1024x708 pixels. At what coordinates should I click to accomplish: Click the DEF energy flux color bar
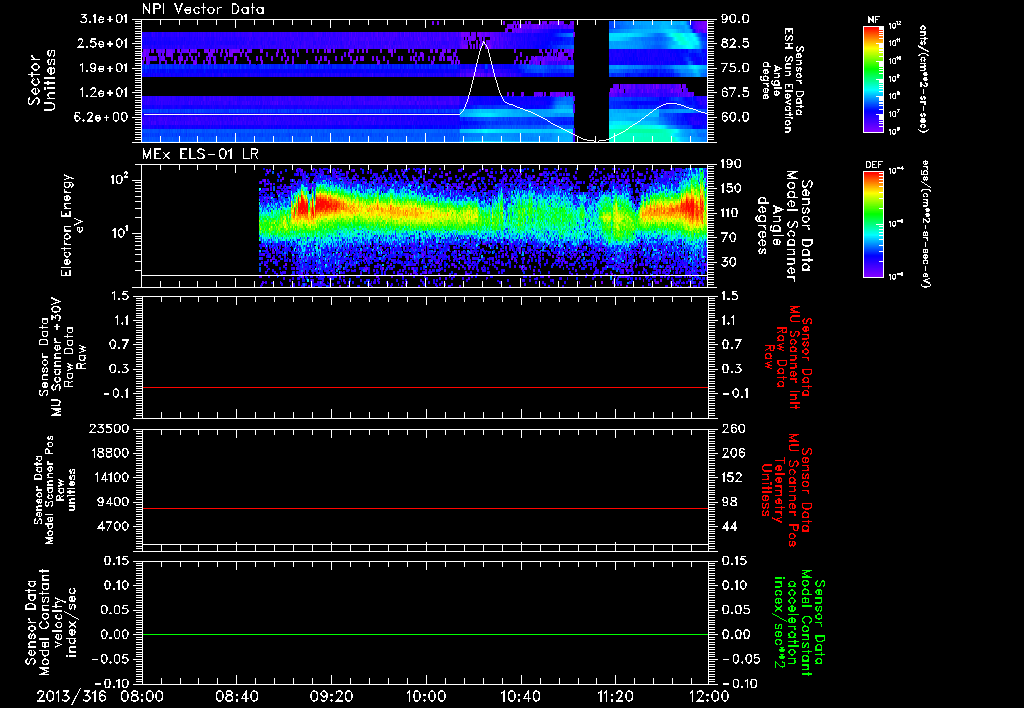point(874,224)
